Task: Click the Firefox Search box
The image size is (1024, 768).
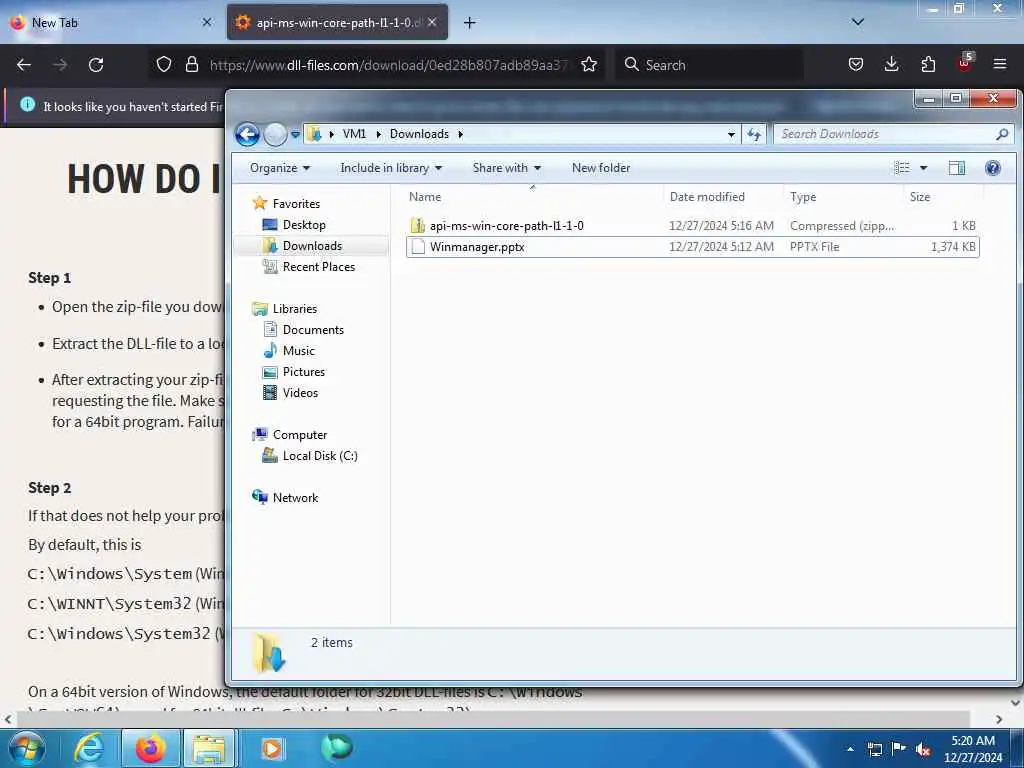Action: (709, 65)
